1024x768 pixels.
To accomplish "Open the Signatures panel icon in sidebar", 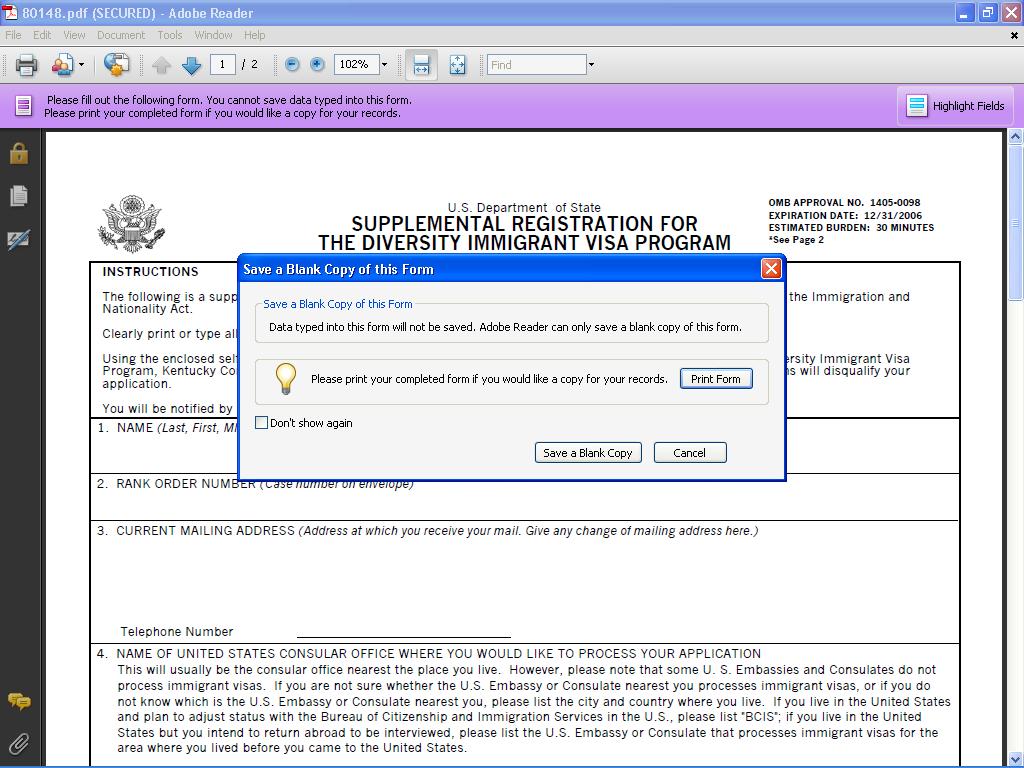I will (19, 239).
